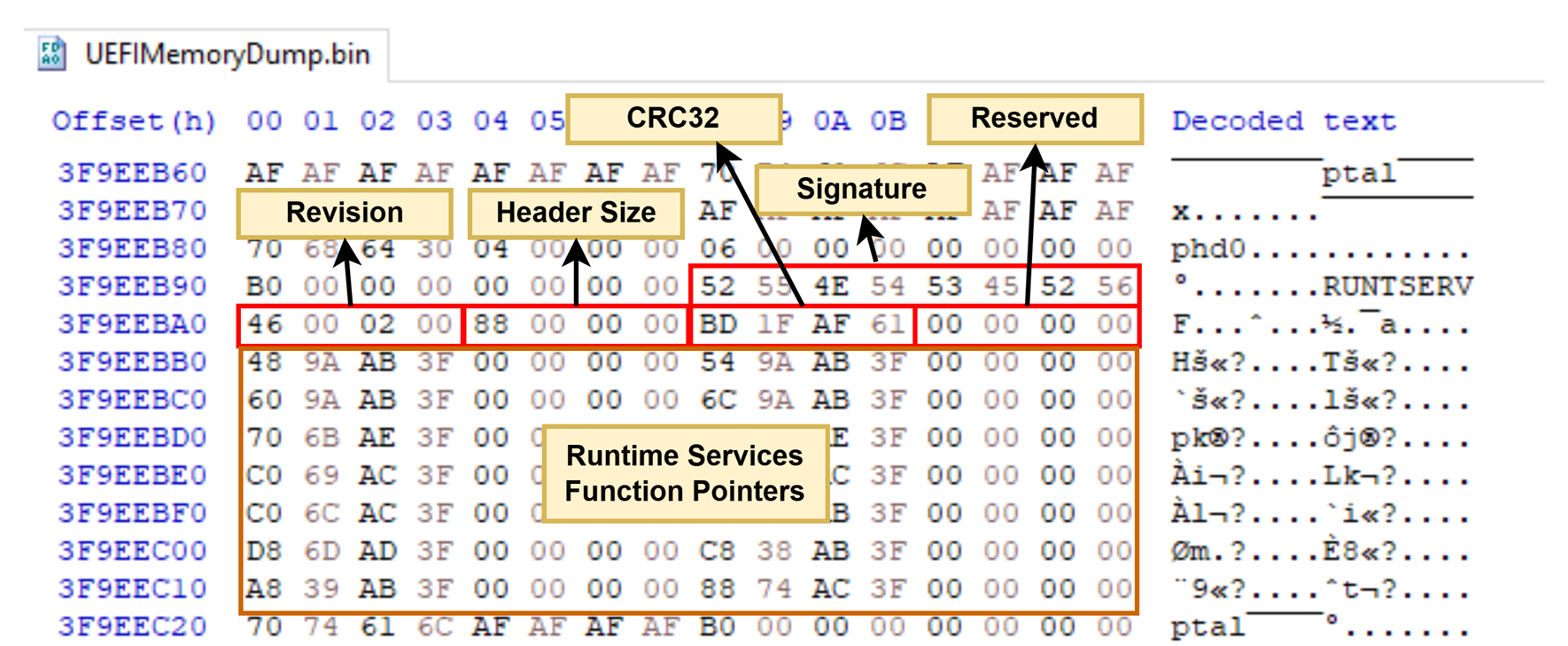The height and width of the screenshot is (646, 1568).
Task: Click byte BD in row 3F9EEBA0
Action: click(718, 324)
